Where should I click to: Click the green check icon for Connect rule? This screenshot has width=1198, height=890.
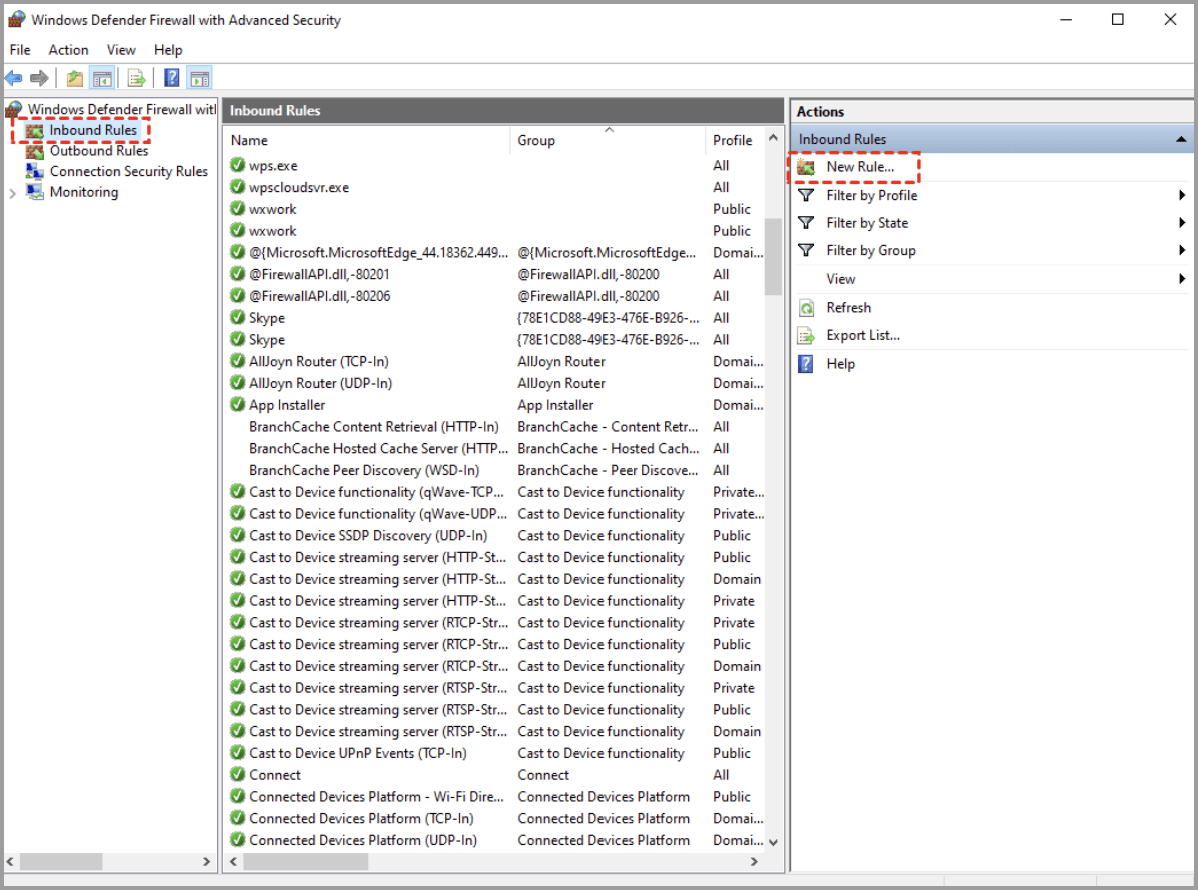click(238, 774)
